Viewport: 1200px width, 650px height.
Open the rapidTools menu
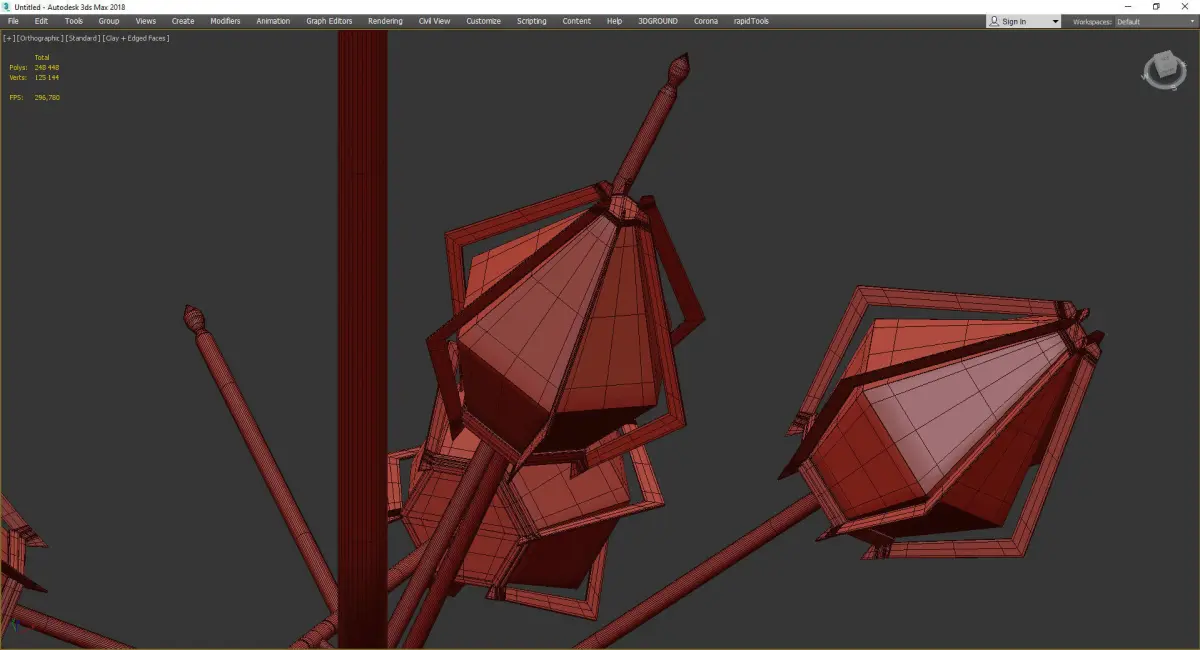750,21
